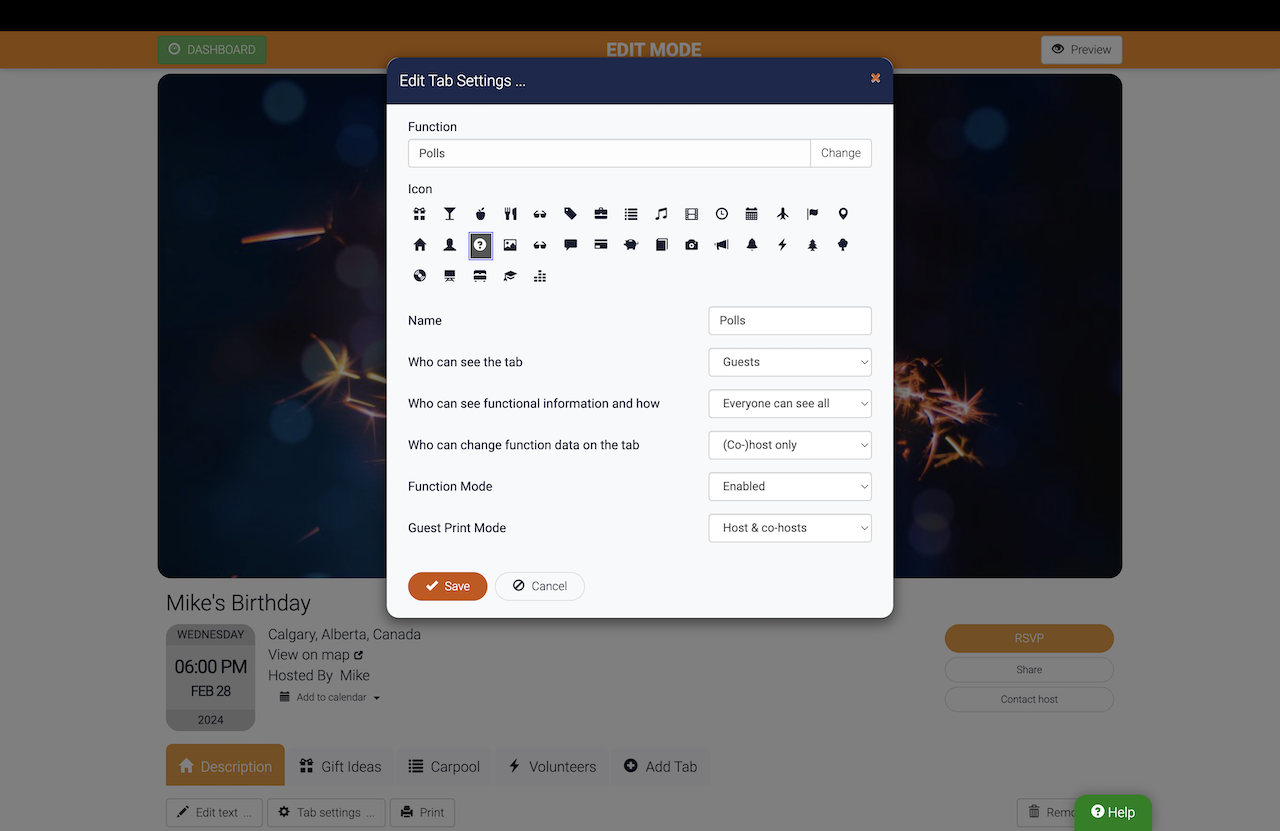Save the tab settings
1280x831 pixels.
click(447, 586)
